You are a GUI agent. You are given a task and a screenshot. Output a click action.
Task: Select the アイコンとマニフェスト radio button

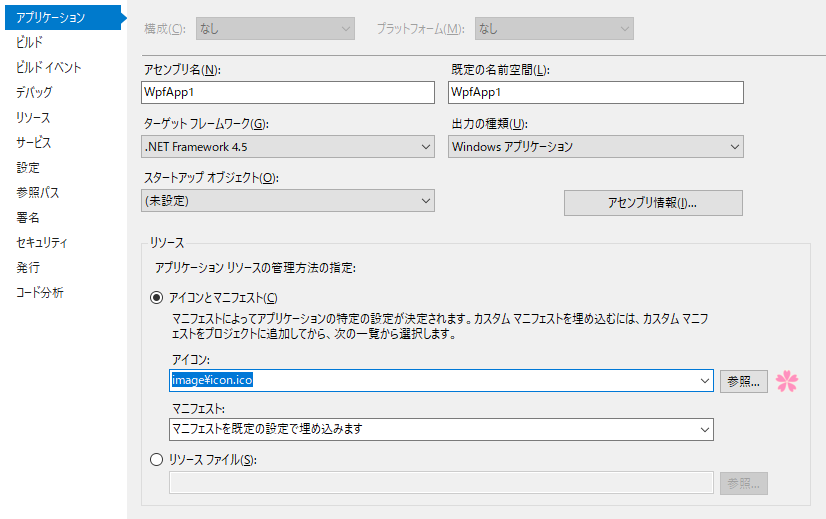[156, 298]
